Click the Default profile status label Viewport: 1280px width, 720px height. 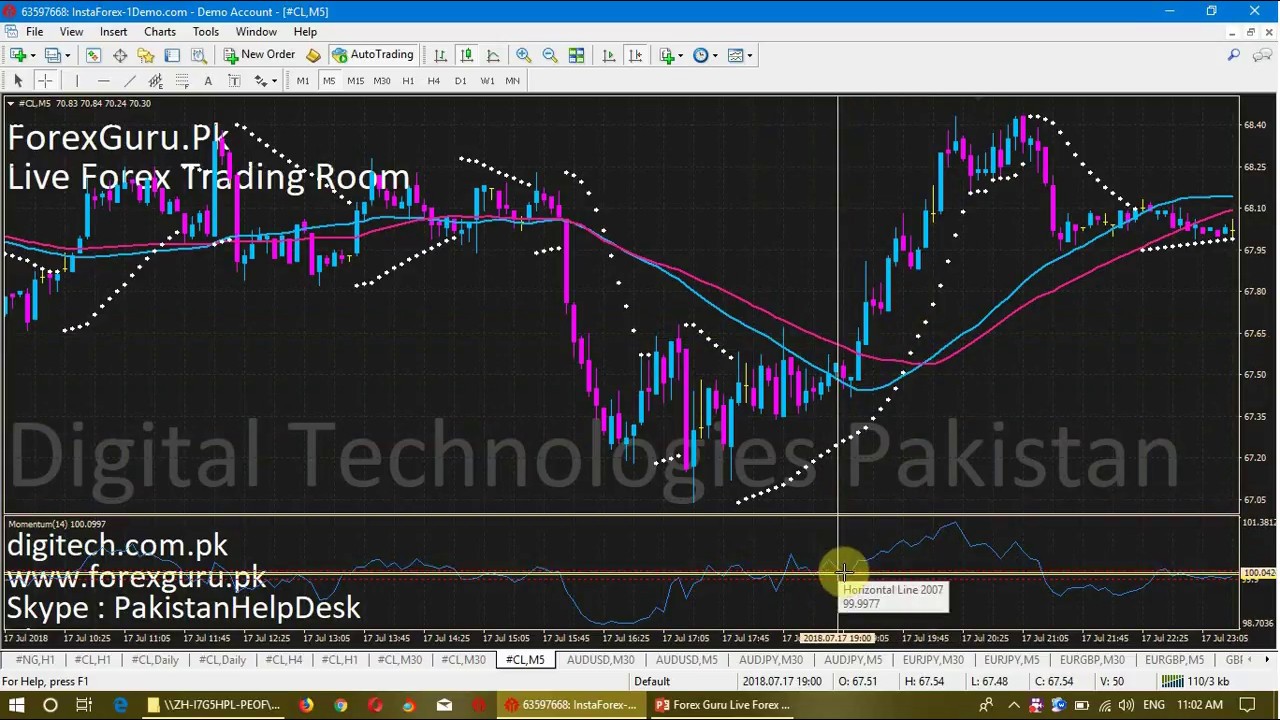[651, 682]
